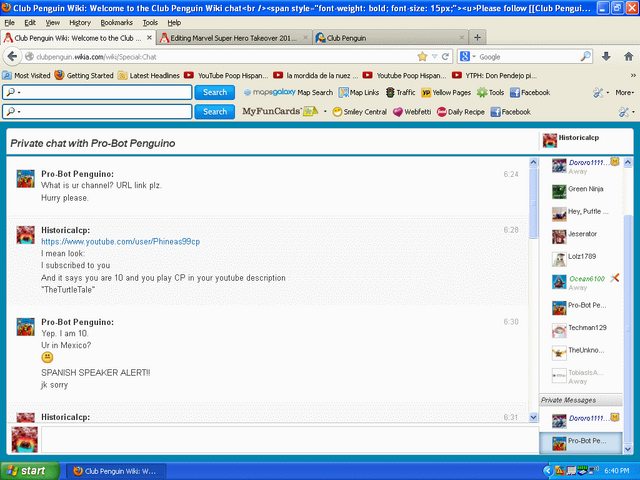Click the Windows start button
Screen dimensions: 640x480
coord(29,471)
